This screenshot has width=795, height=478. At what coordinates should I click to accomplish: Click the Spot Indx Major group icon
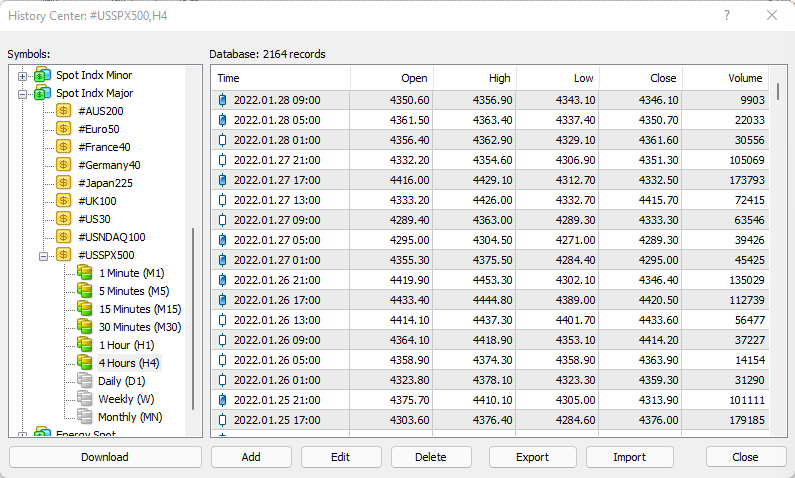(x=43, y=93)
